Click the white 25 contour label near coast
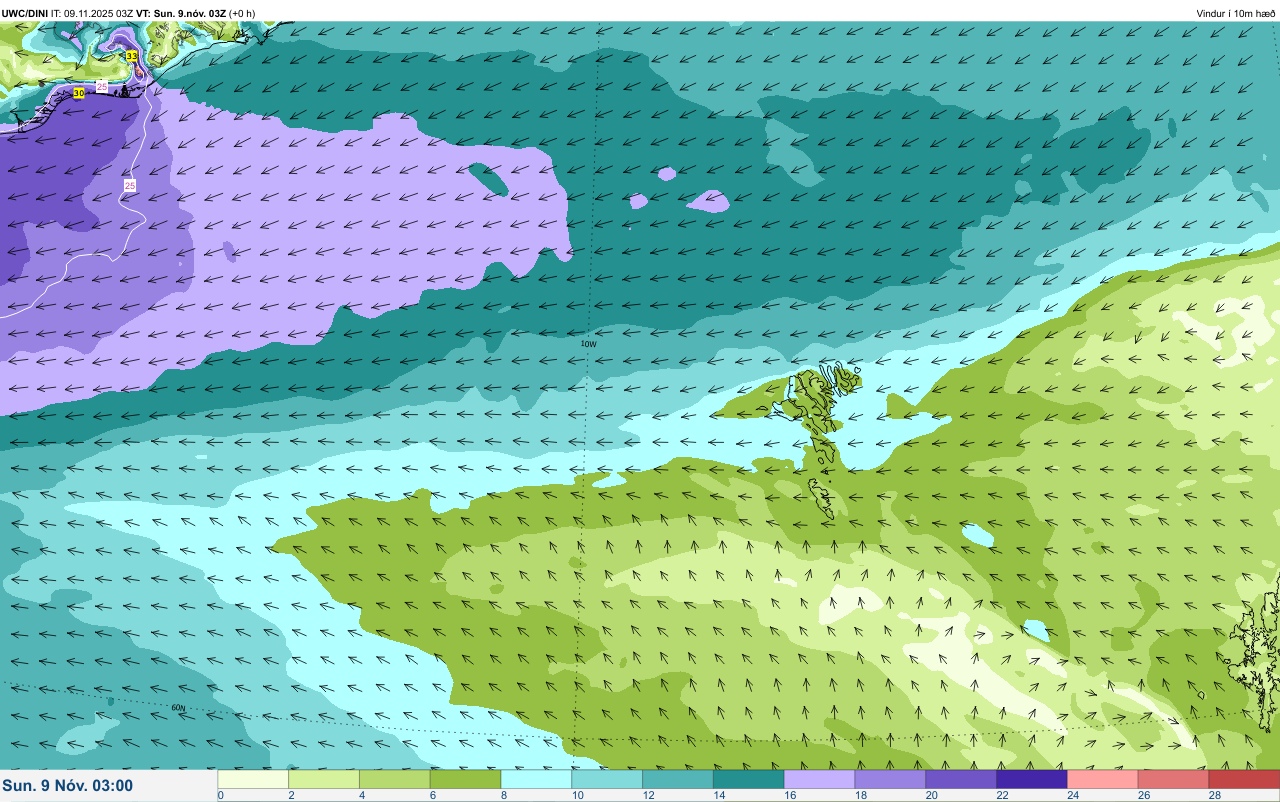Viewport: 1280px width, 802px height. tap(102, 88)
